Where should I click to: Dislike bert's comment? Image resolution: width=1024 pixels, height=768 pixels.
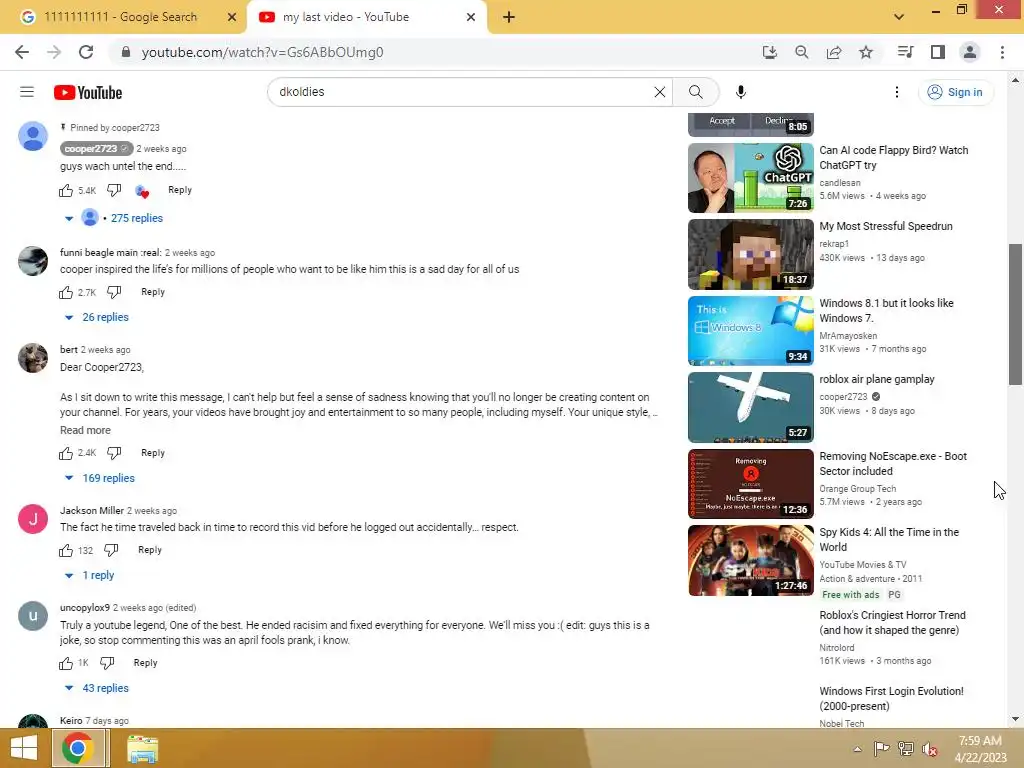click(x=114, y=453)
